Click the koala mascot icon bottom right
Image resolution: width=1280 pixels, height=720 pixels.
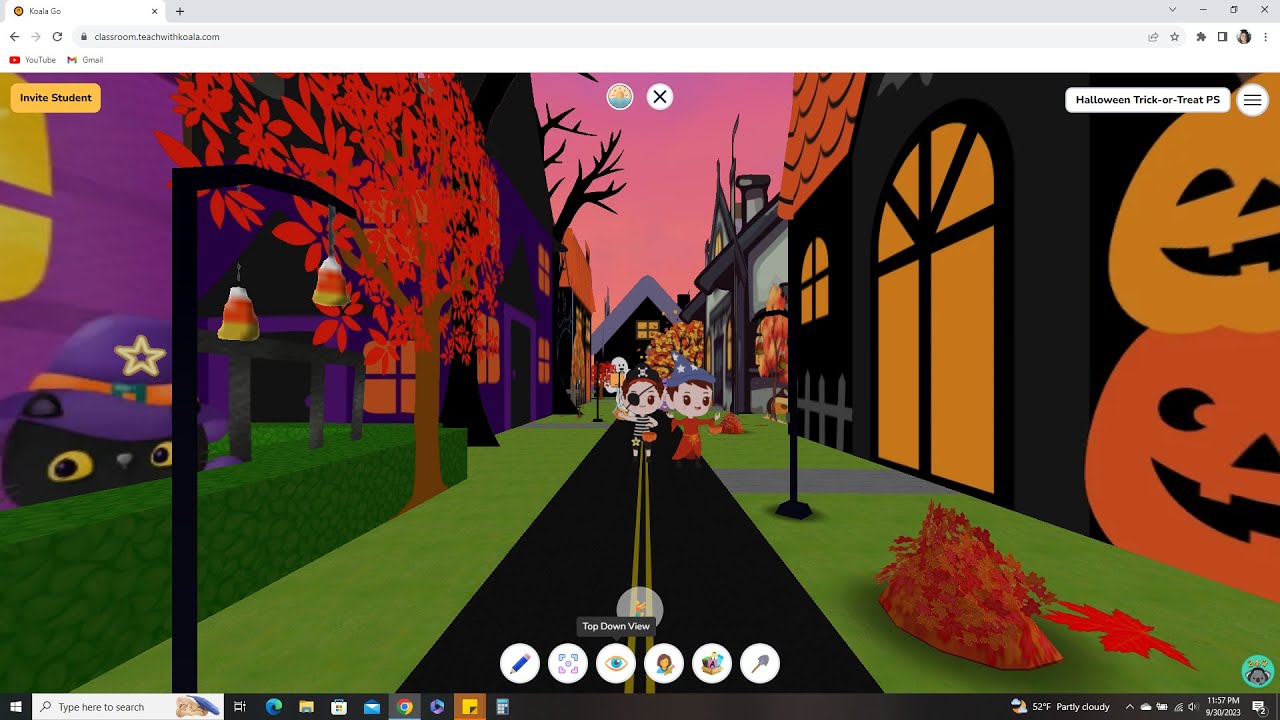[x=1257, y=671]
